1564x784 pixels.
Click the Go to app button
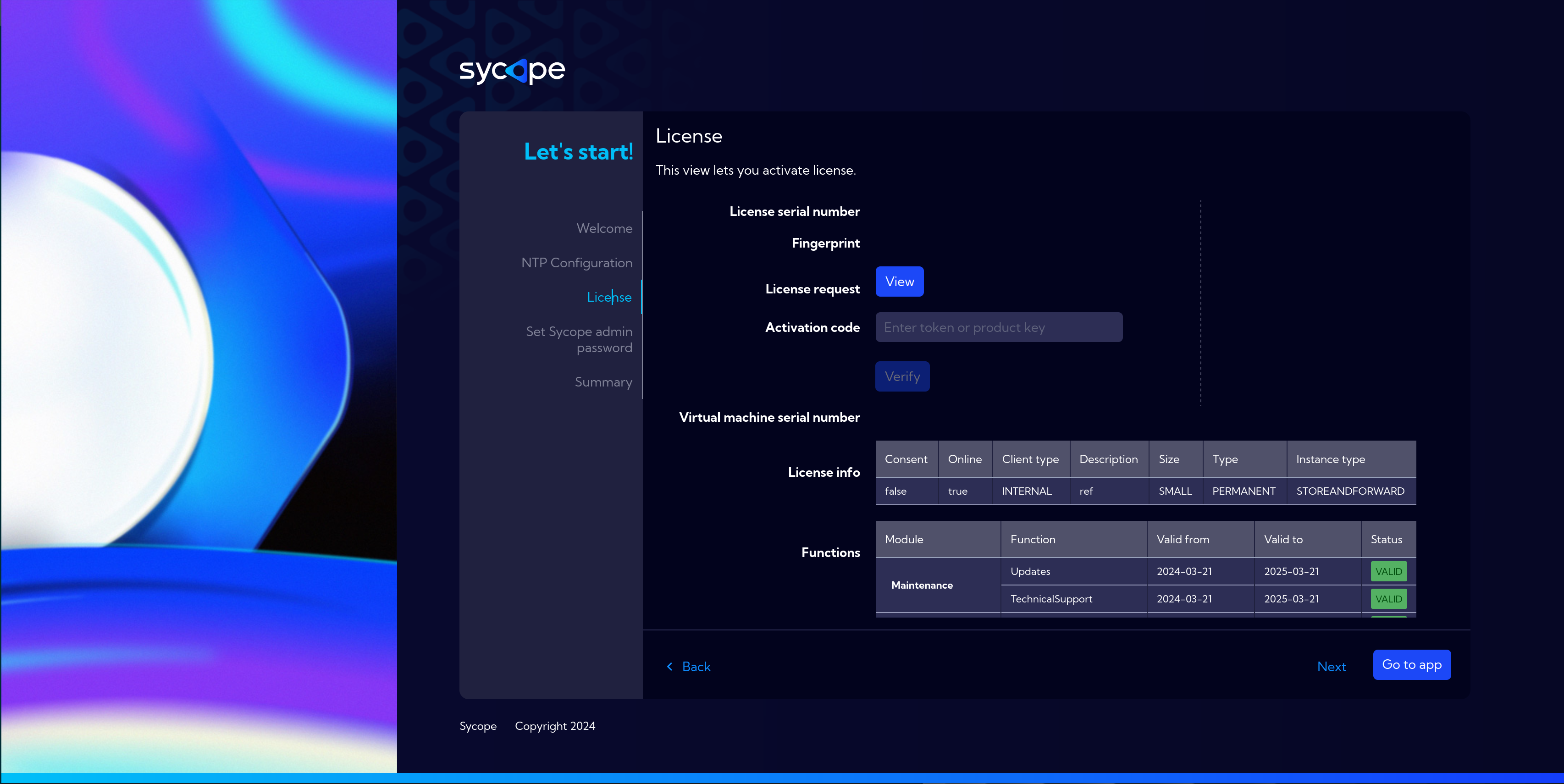[1412, 664]
